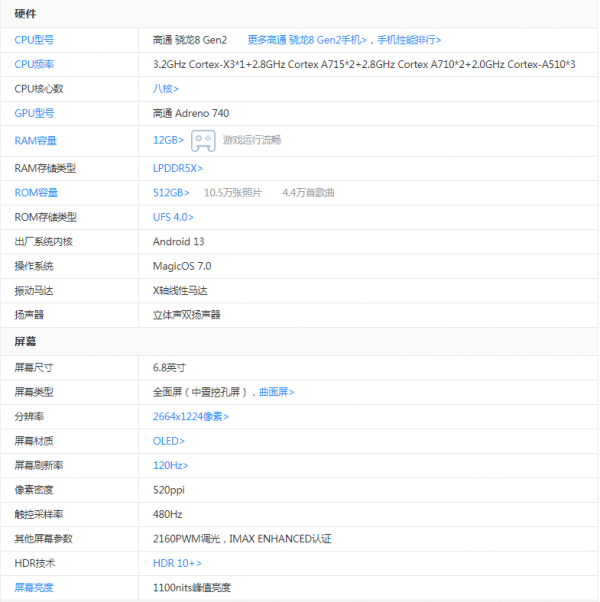
Task: Open the CPU频率 label link
Action: [x=34, y=64]
